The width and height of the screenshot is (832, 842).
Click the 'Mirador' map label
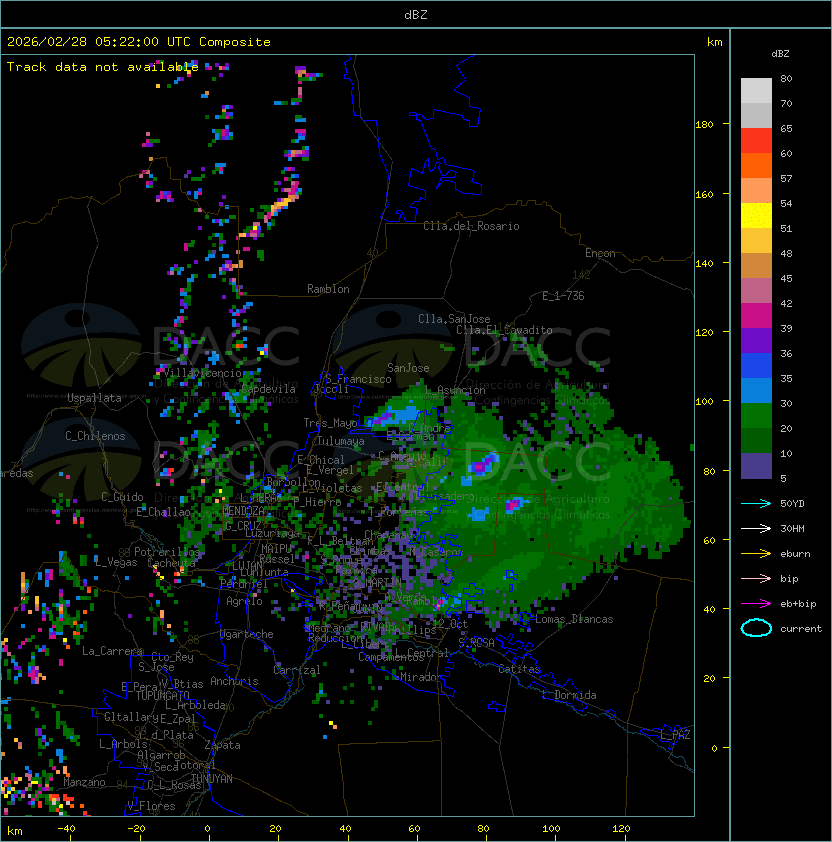(421, 677)
